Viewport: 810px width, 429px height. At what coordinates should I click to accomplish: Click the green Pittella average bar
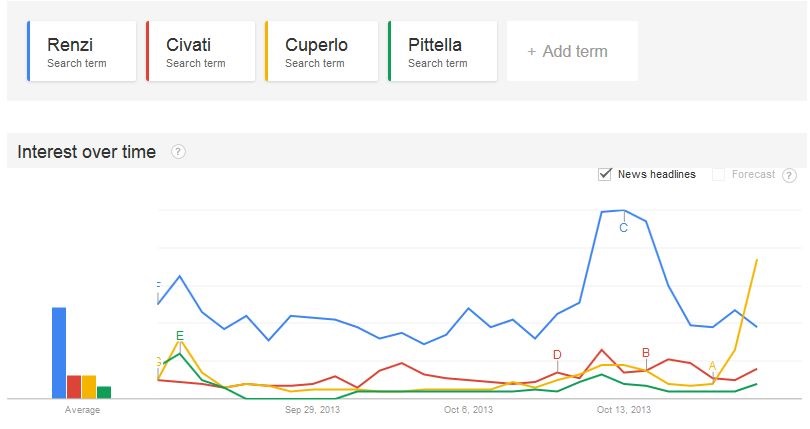(x=103, y=391)
